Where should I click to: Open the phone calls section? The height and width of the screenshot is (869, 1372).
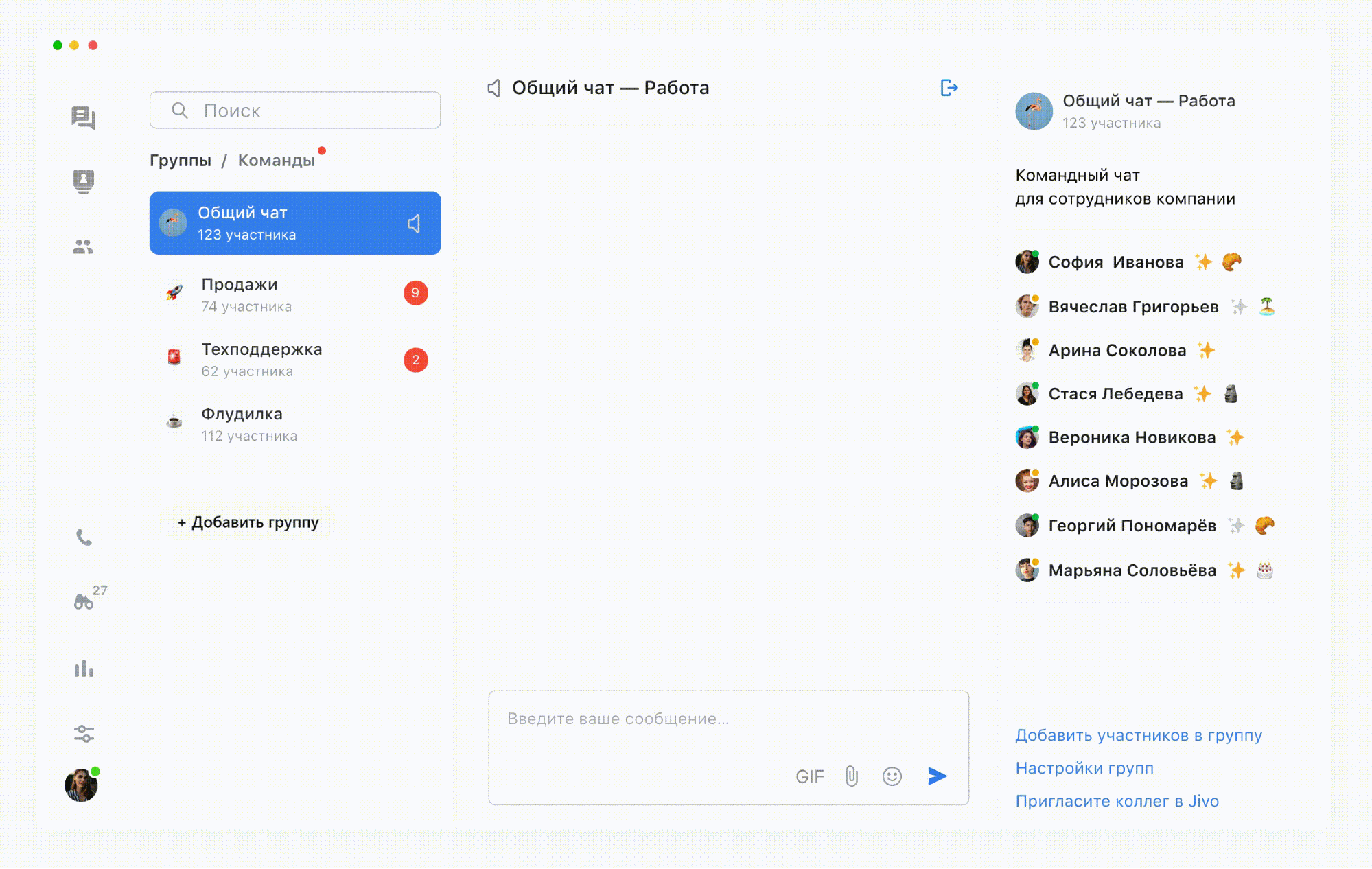coord(84,537)
